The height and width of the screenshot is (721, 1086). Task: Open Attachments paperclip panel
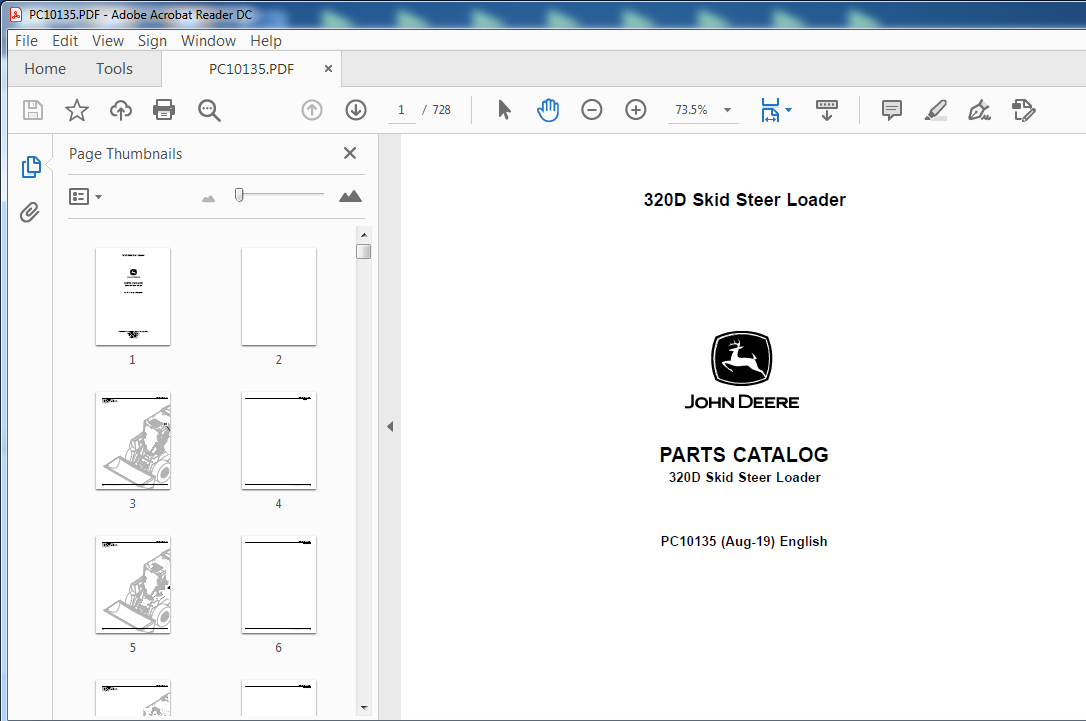point(30,212)
